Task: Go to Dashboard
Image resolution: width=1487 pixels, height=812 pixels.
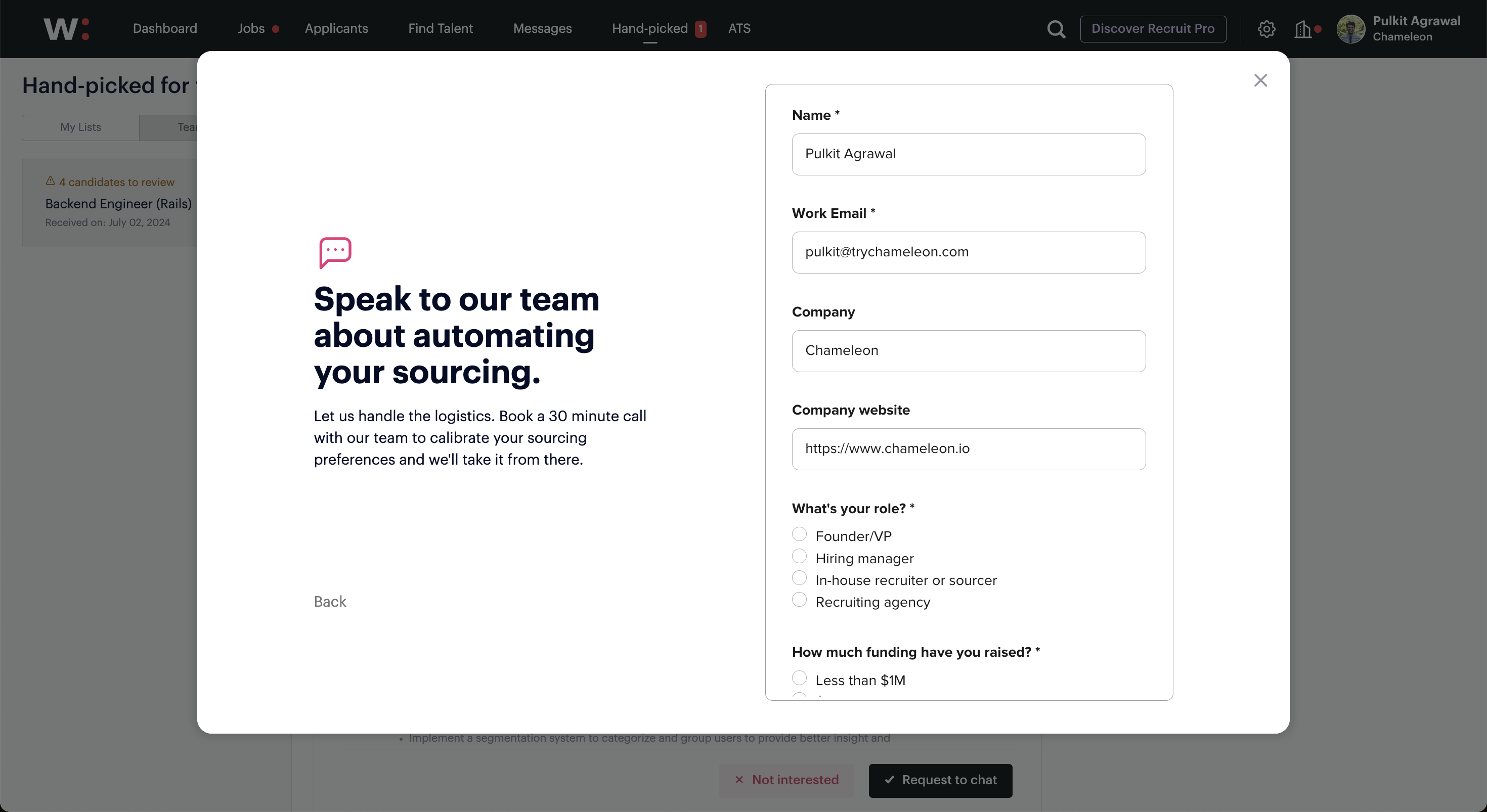Action: tap(165, 28)
